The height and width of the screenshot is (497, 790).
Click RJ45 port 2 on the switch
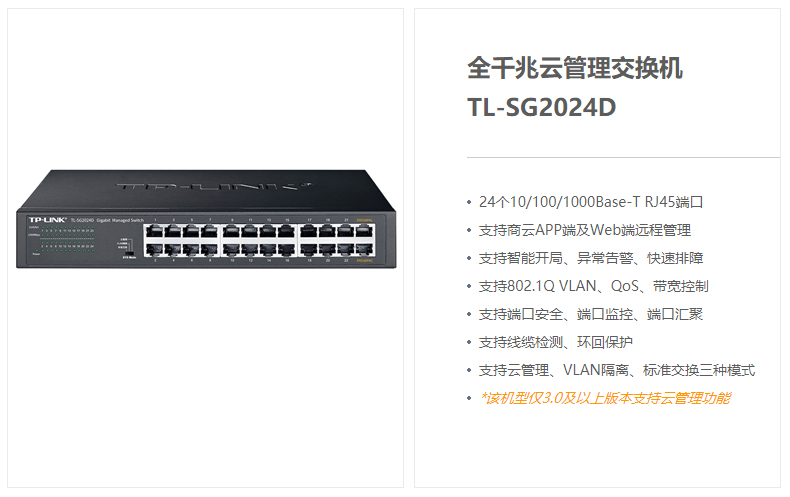coord(155,249)
